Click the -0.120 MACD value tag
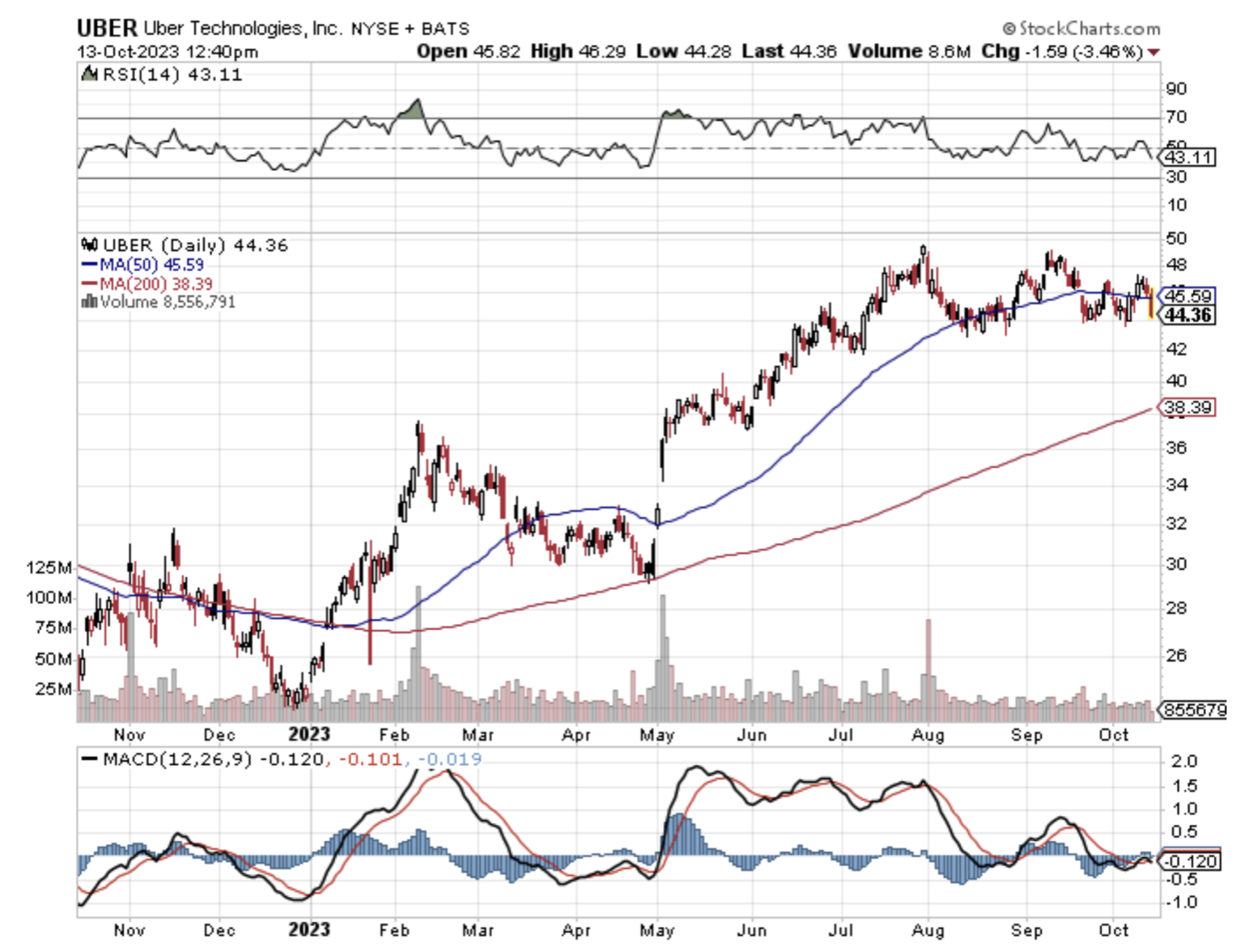This screenshot has height=952, width=1245. (1191, 861)
